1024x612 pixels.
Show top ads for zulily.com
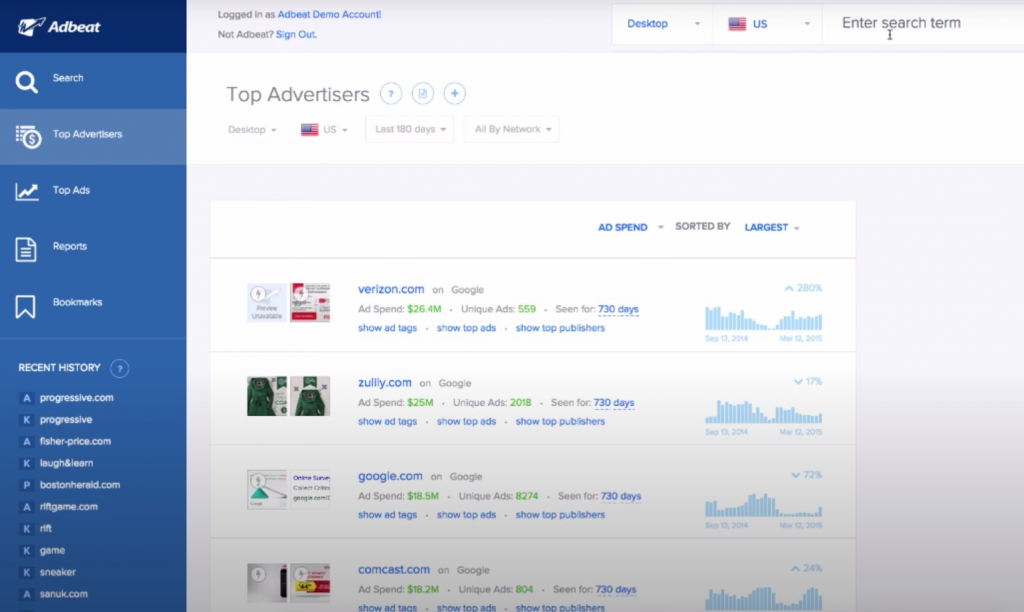tap(466, 421)
